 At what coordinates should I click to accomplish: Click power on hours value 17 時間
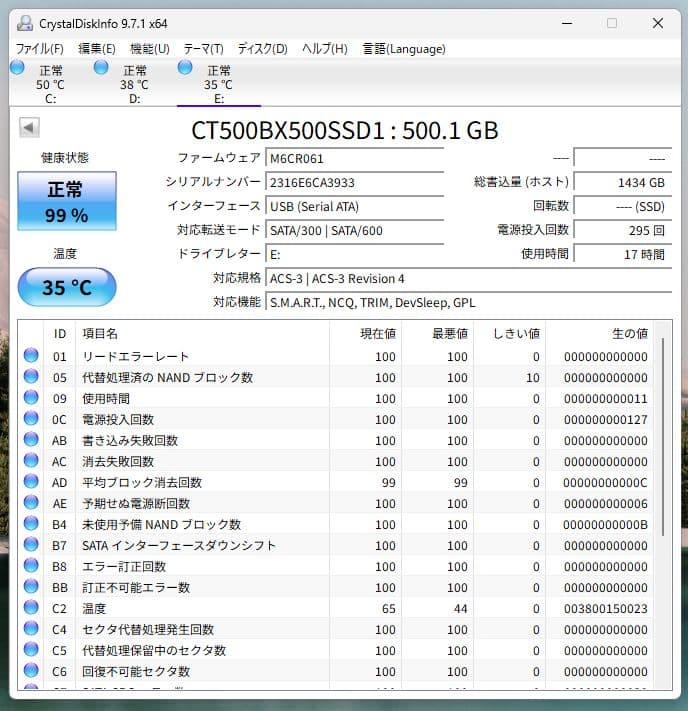[x=622, y=254]
